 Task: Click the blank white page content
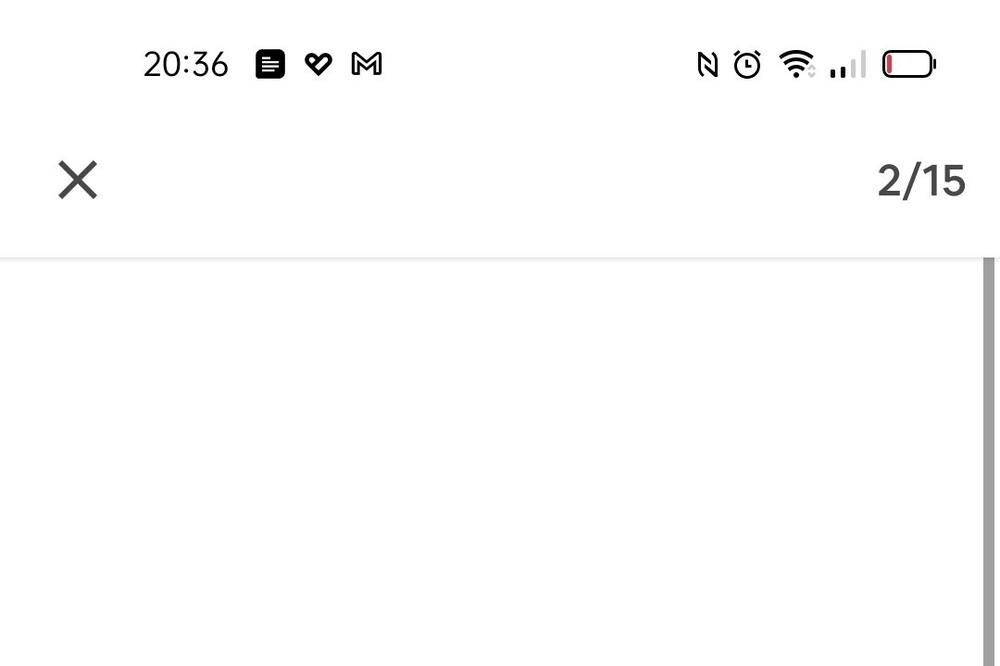[490, 460]
